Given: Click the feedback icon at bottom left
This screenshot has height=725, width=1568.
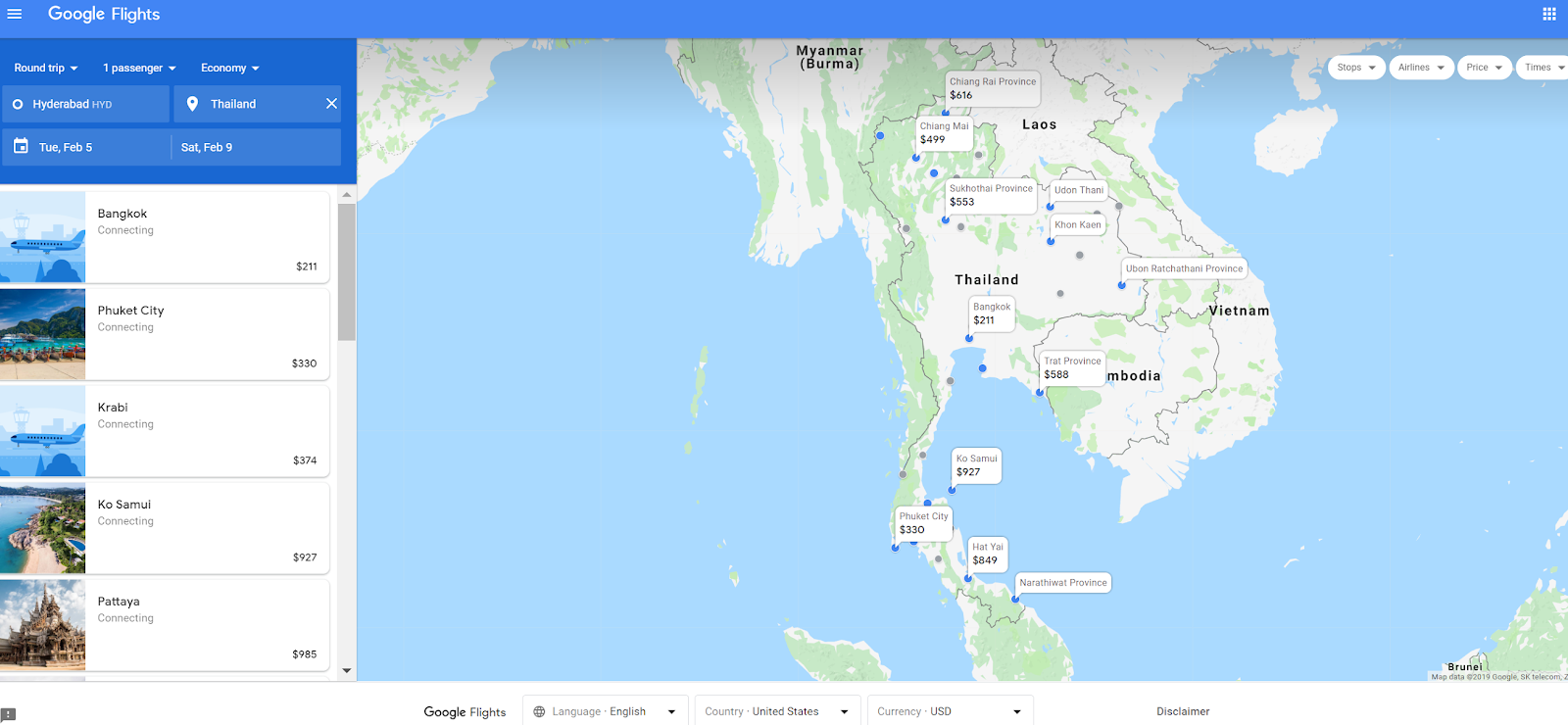Looking at the screenshot, I should [x=8, y=715].
